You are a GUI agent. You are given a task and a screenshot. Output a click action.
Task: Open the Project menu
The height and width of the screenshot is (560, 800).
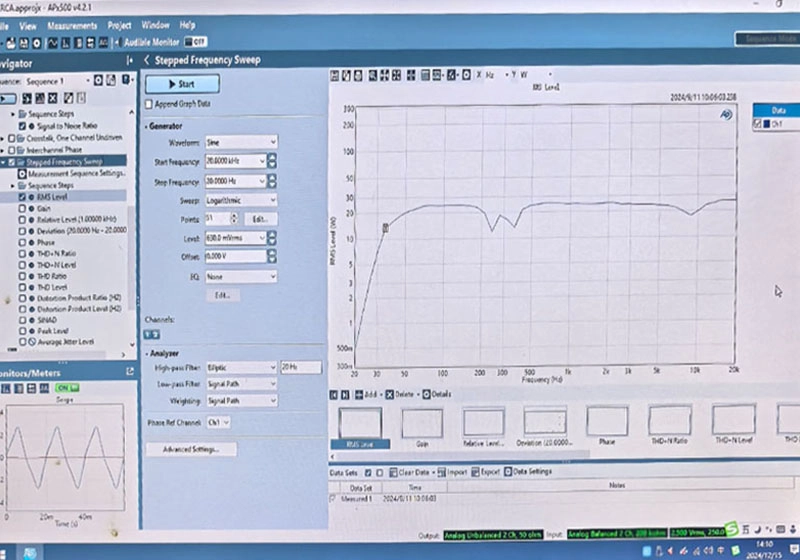(120, 24)
